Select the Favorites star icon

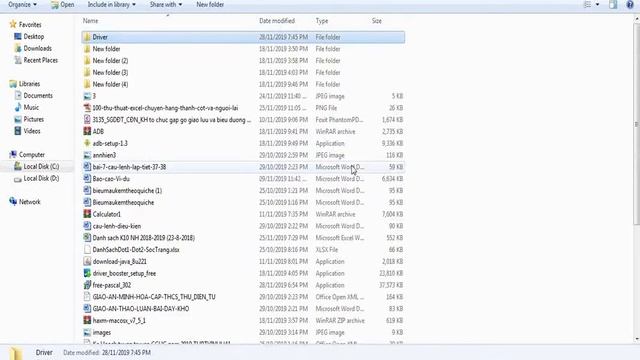click(x=13, y=24)
